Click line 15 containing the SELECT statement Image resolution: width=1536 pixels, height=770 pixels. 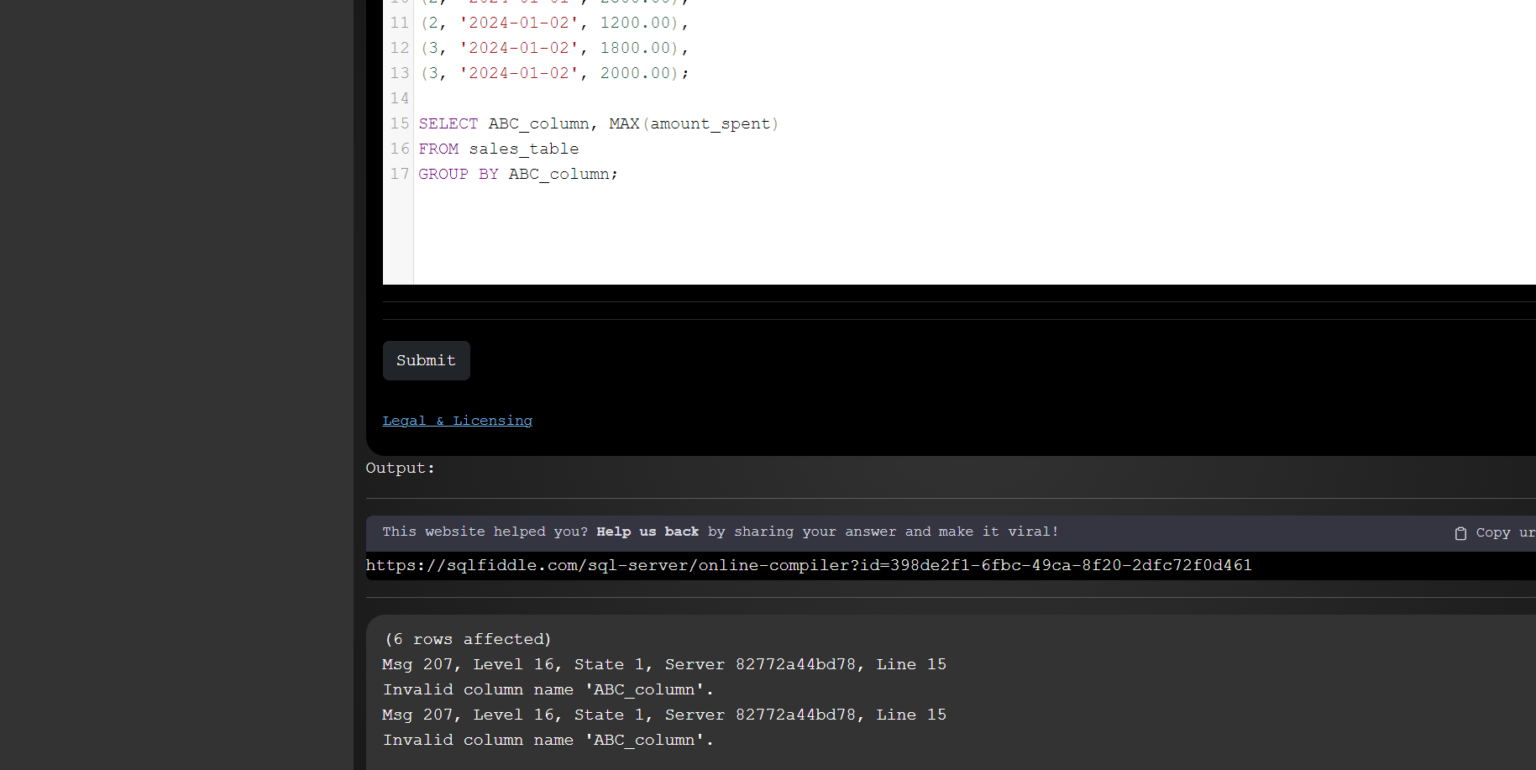598,123
